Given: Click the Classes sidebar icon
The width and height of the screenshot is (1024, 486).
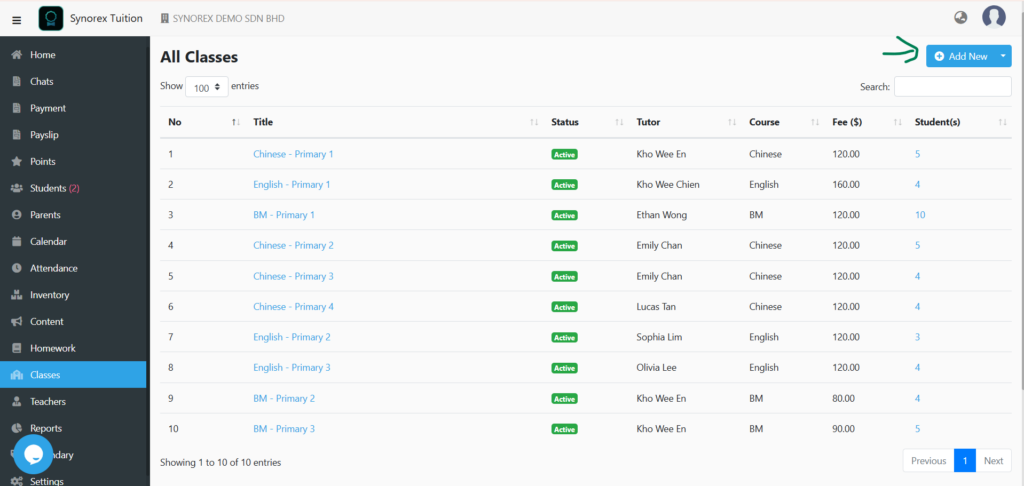Looking at the screenshot, I should pyautogui.click(x=18, y=375).
